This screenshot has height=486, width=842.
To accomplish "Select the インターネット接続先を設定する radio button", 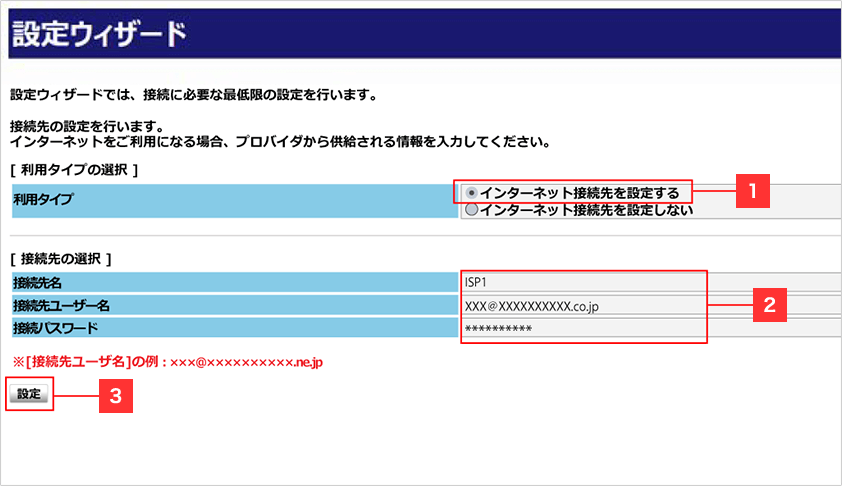I will 472,192.
